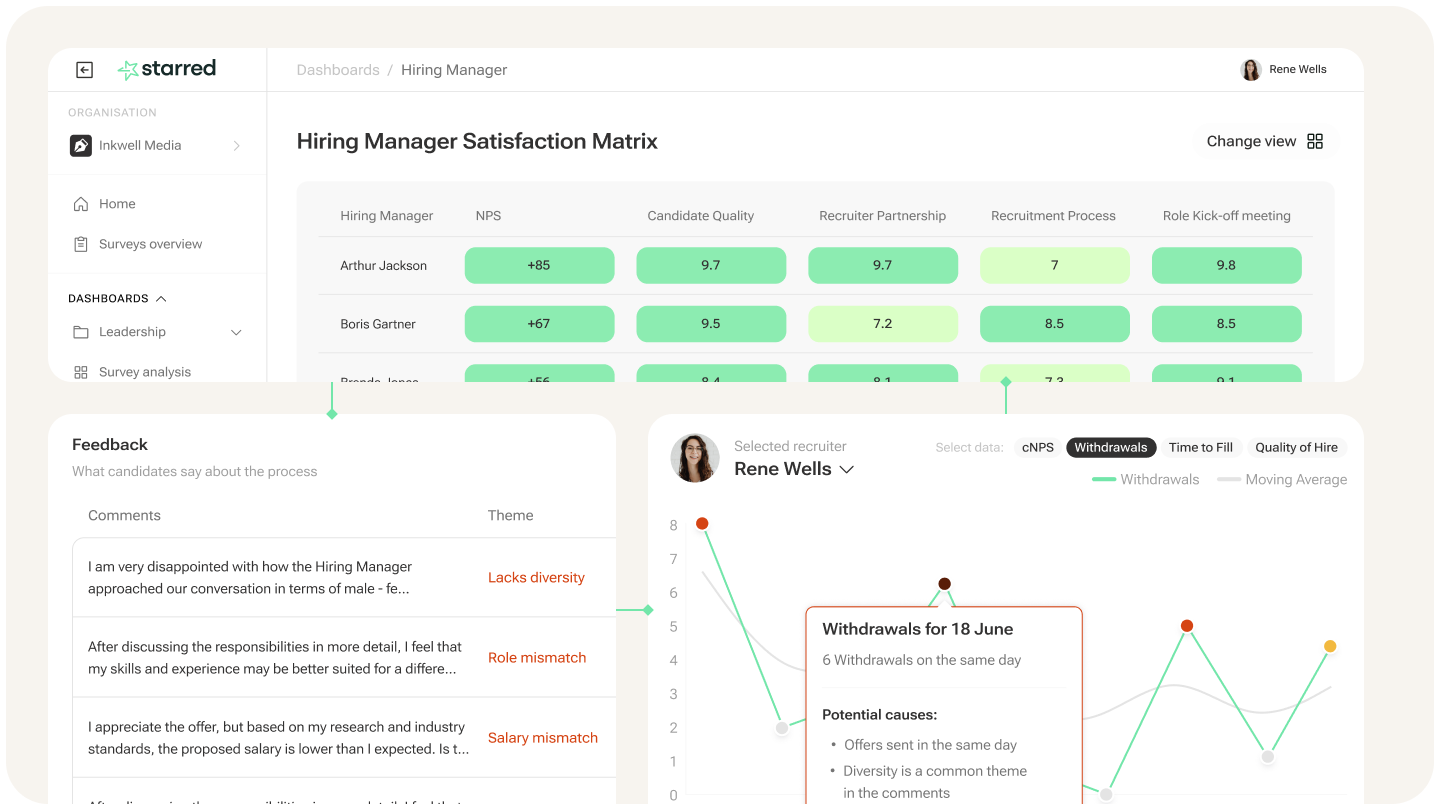Click the NPS column header
The height and width of the screenshot is (810, 1440).
click(488, 216)
